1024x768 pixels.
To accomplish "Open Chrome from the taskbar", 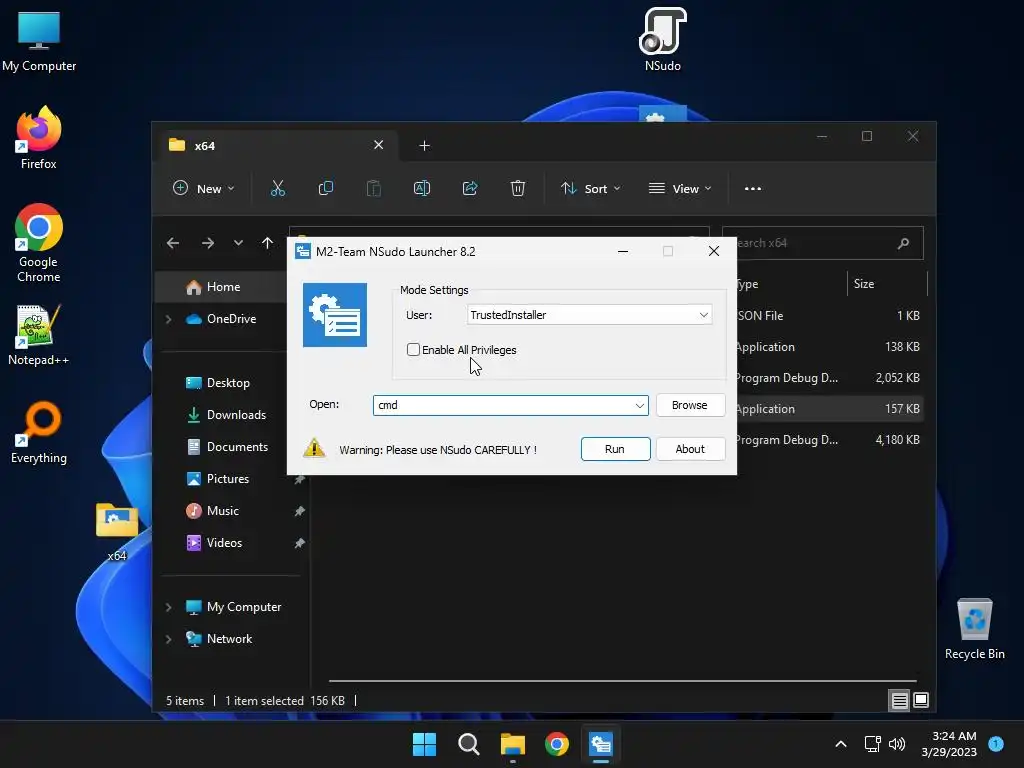I will (556, 744).
